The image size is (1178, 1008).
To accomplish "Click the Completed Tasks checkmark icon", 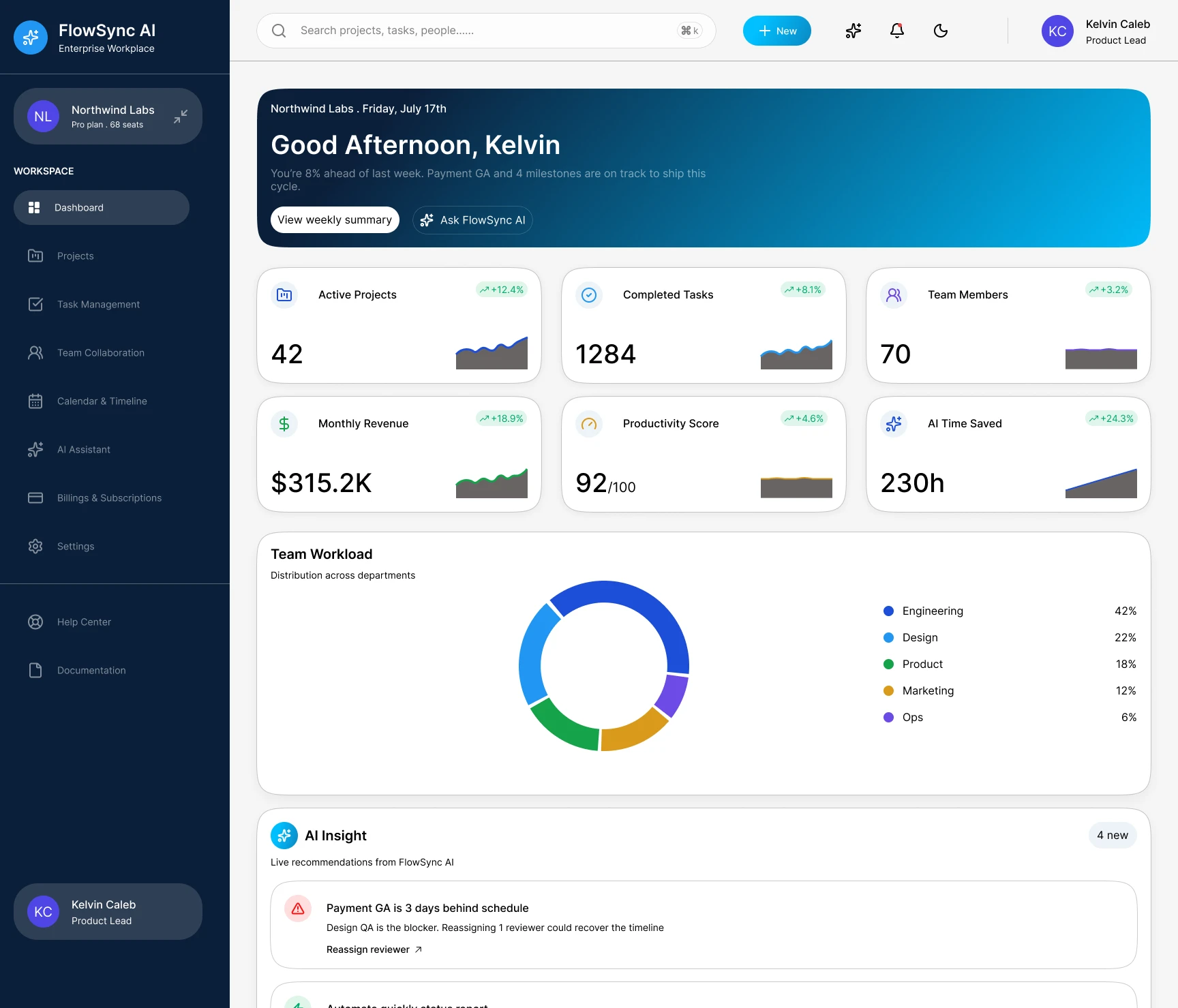I will (x=589, y=295).
